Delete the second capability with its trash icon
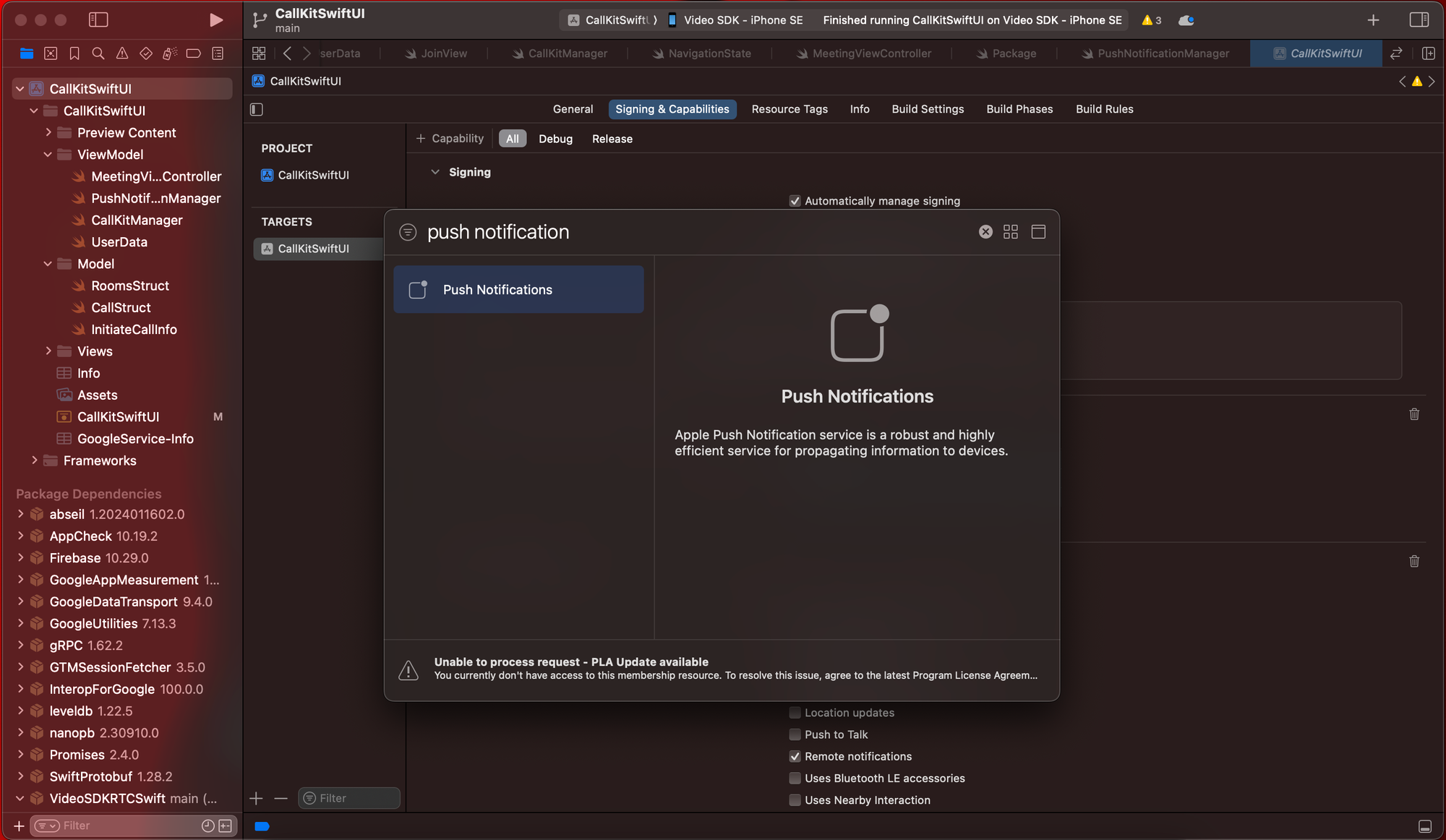Screen dimensions: 1446x840 [1414, 561]
